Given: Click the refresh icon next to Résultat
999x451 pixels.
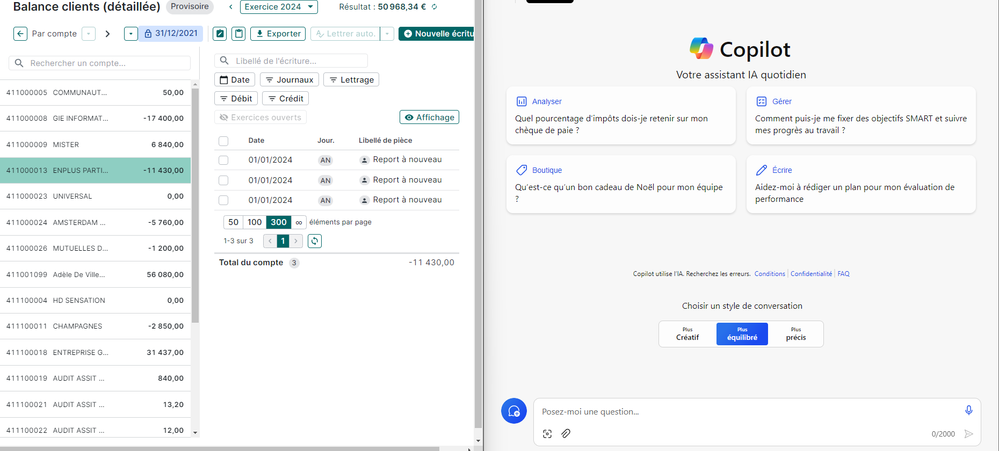Looking at the screenshot, I should (434, 7).
